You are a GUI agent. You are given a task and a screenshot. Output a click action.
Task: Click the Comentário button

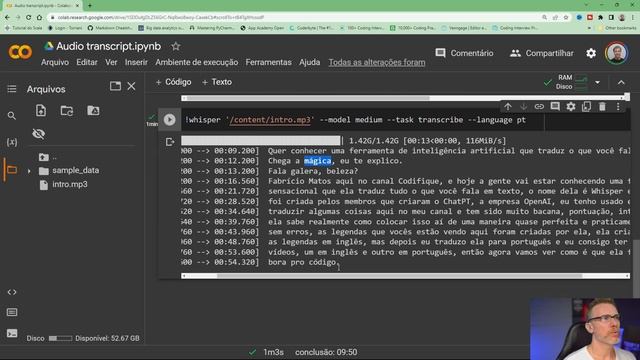[464, 53]
